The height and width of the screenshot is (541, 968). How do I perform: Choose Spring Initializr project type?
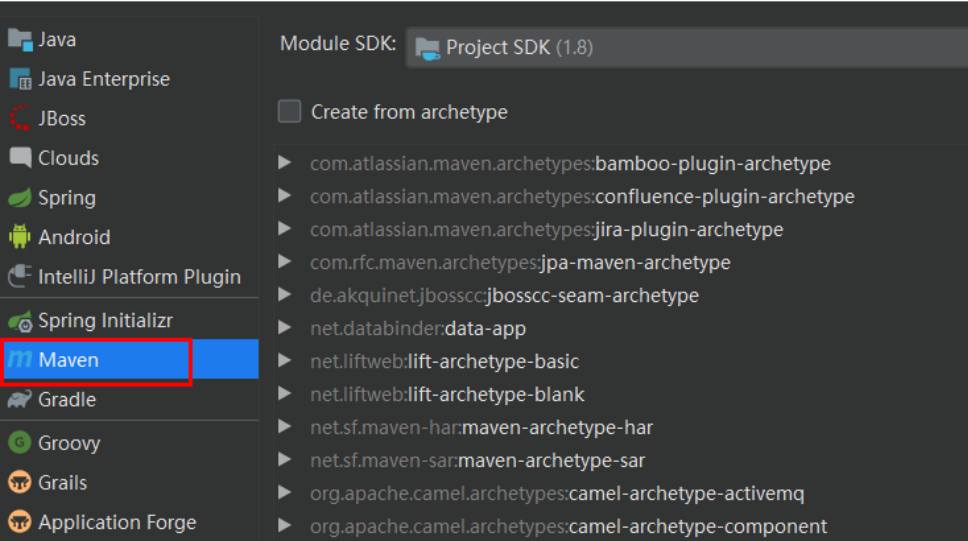click(x=104, y=321)
